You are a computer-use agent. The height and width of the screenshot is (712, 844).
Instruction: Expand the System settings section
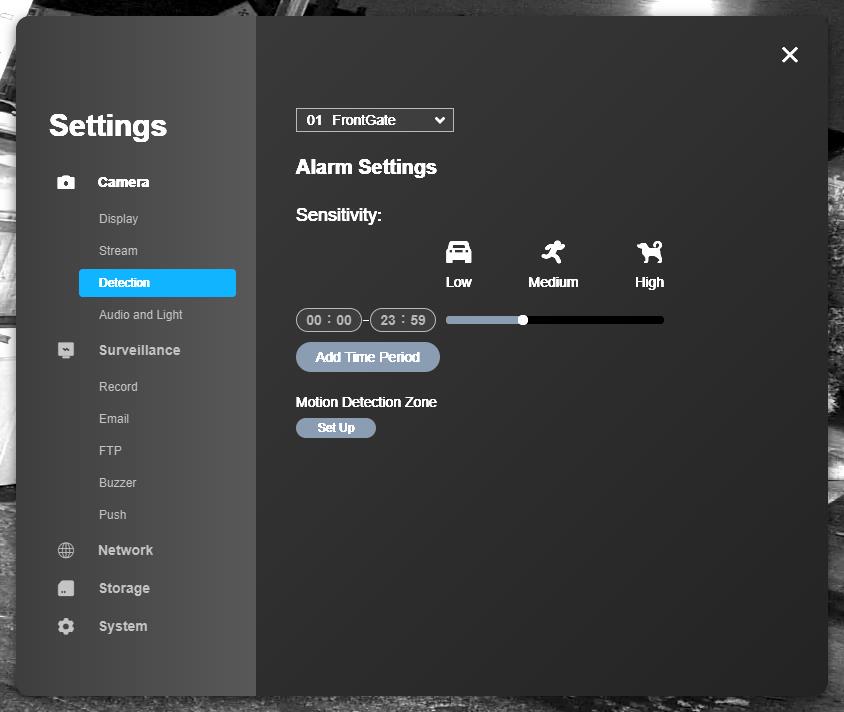coord(123,626)
